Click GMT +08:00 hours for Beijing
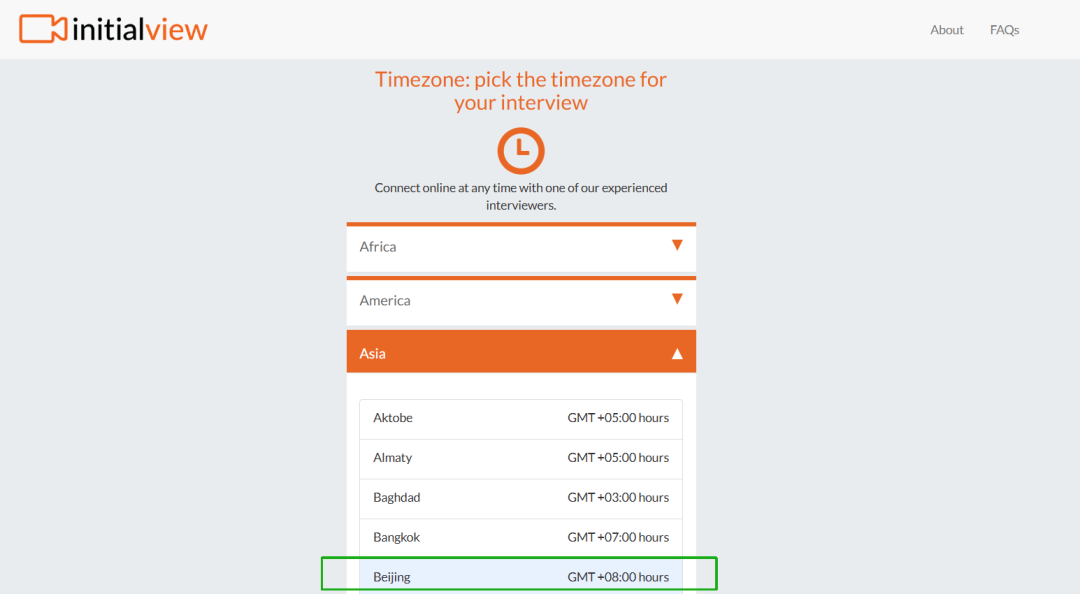Image resolution: width=1080 pixels, height=594 pixels. point(618,577)
